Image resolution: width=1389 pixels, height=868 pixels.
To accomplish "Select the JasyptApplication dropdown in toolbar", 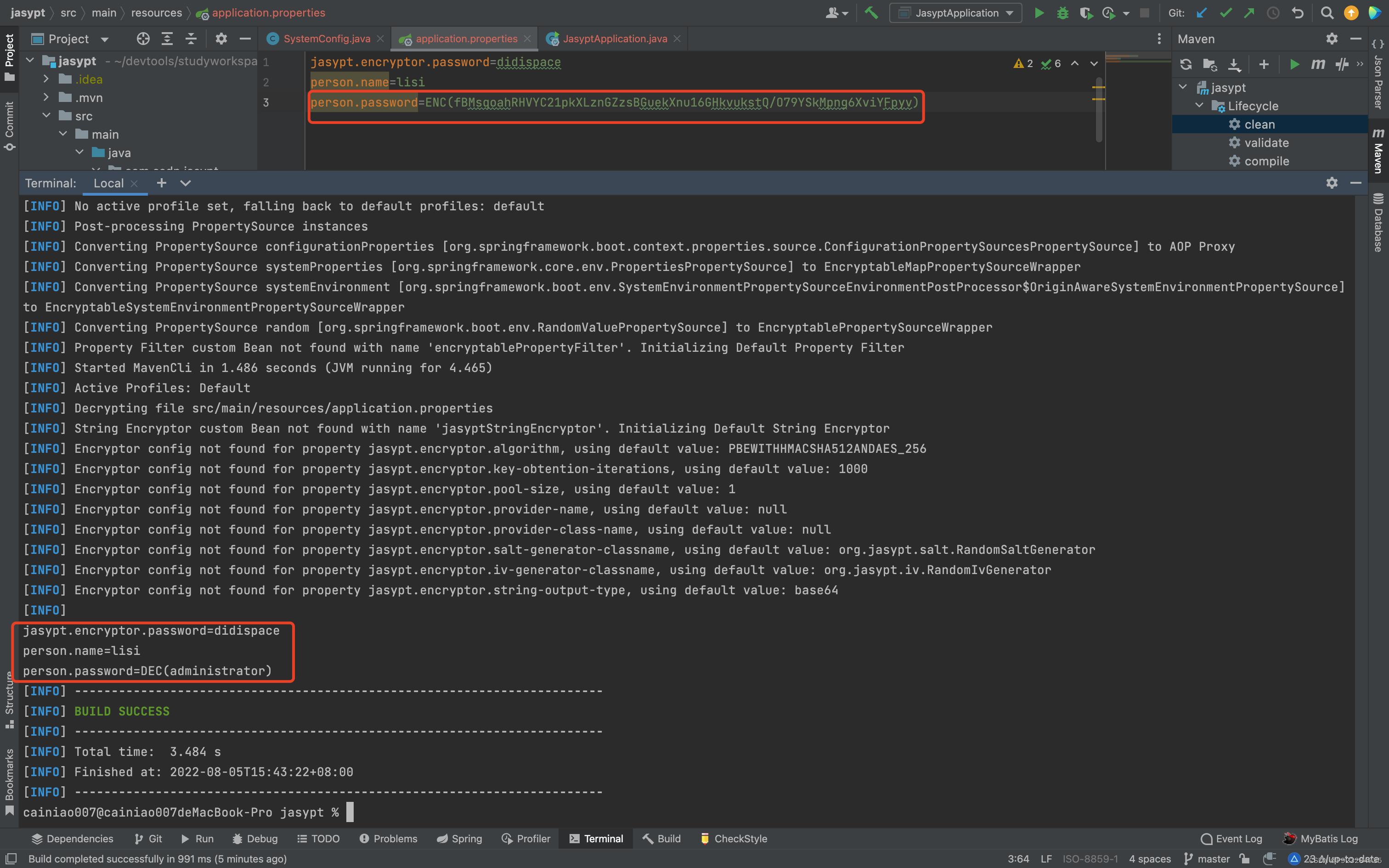I will click(x=954, y=12).
